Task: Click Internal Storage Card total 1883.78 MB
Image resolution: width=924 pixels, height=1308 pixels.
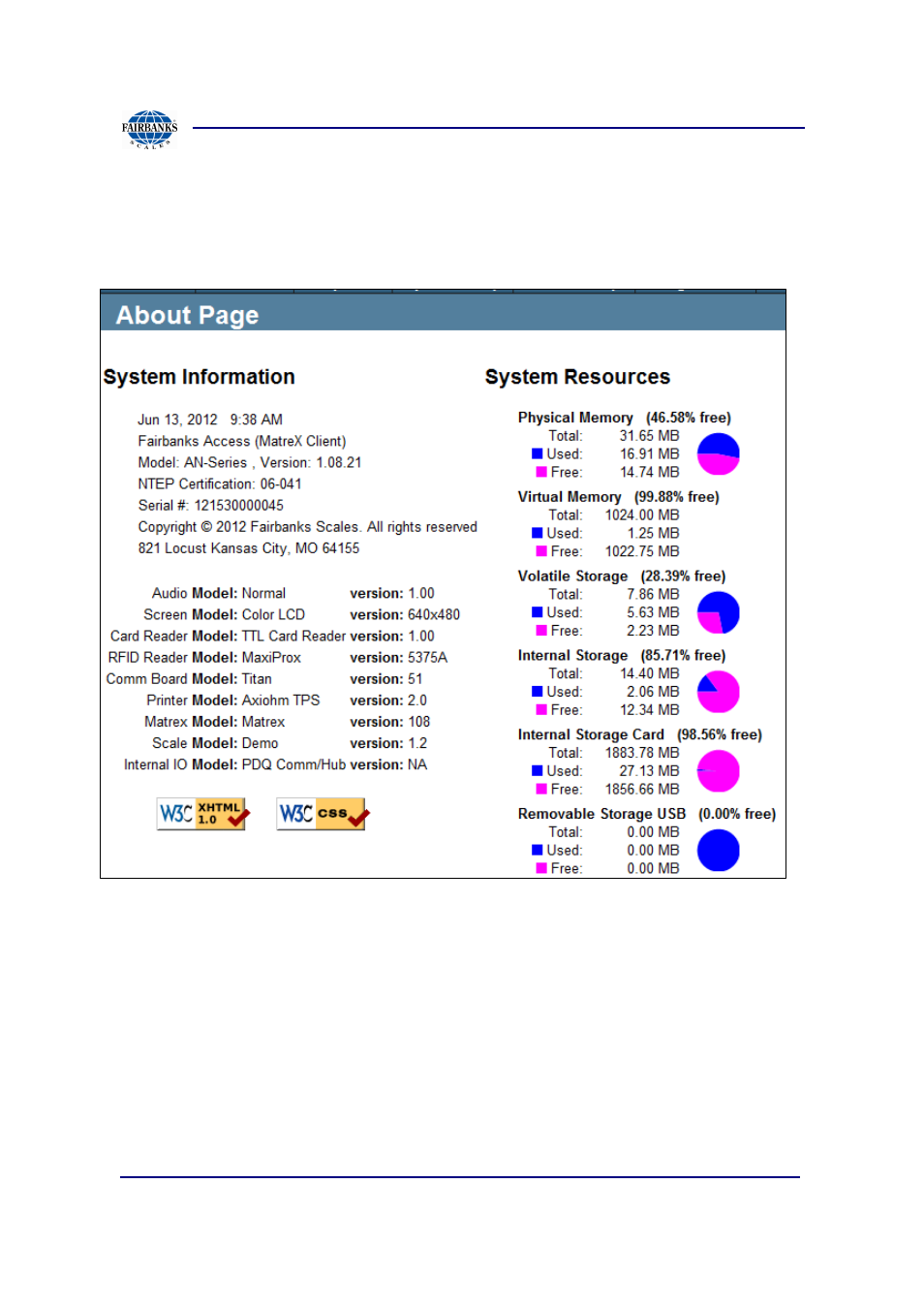Action: tap(642, 753)
